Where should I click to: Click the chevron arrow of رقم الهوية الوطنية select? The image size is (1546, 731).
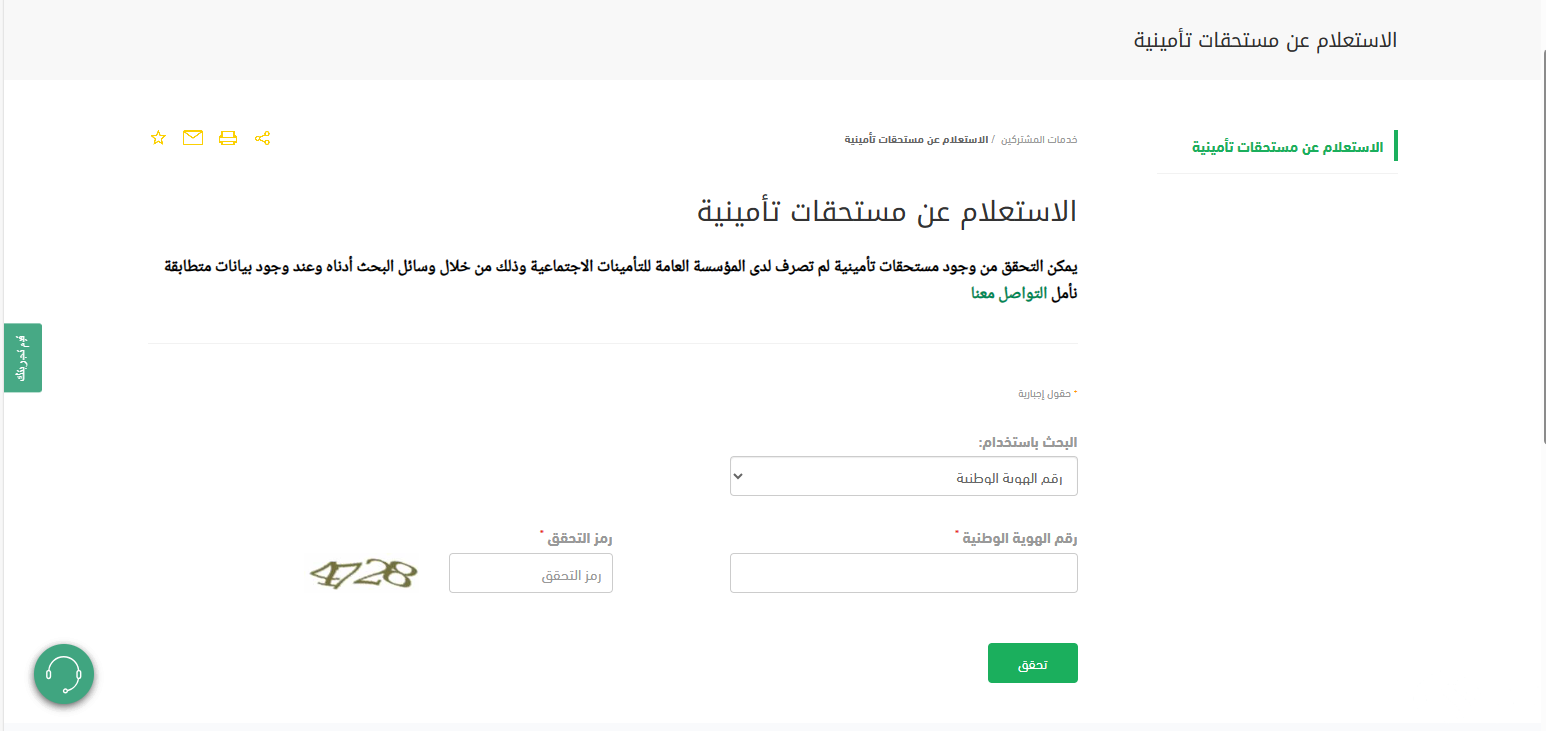point(739,476)
